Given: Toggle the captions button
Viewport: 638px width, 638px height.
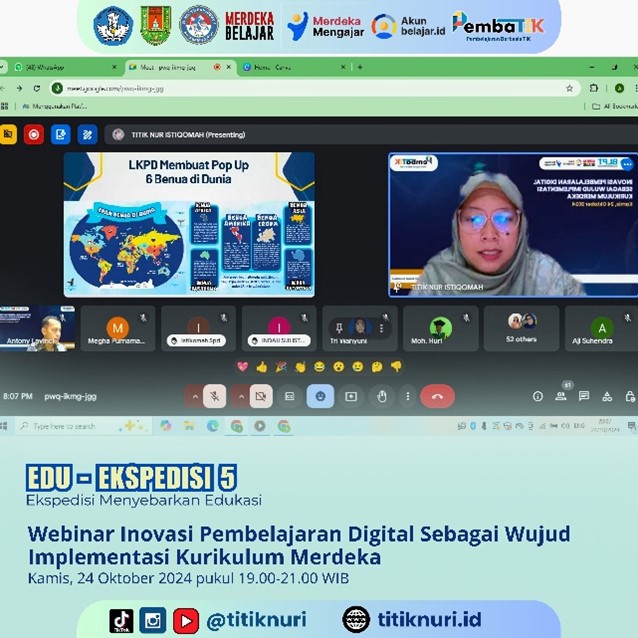Looking at the screenshot, I should pyautogui.click(x=289, y=396).
